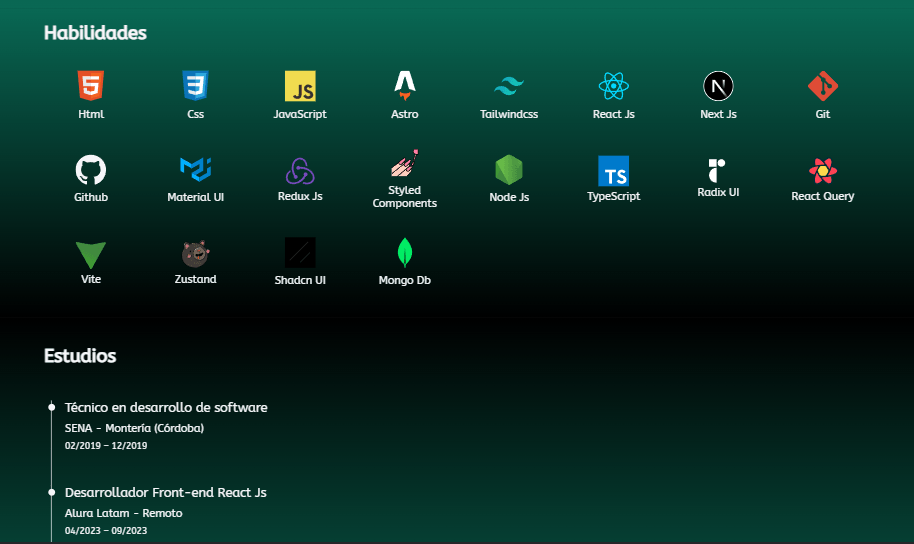
Task: Select the 'Técnico en desarrollo de software' title
Action: (x=166, y=408)
